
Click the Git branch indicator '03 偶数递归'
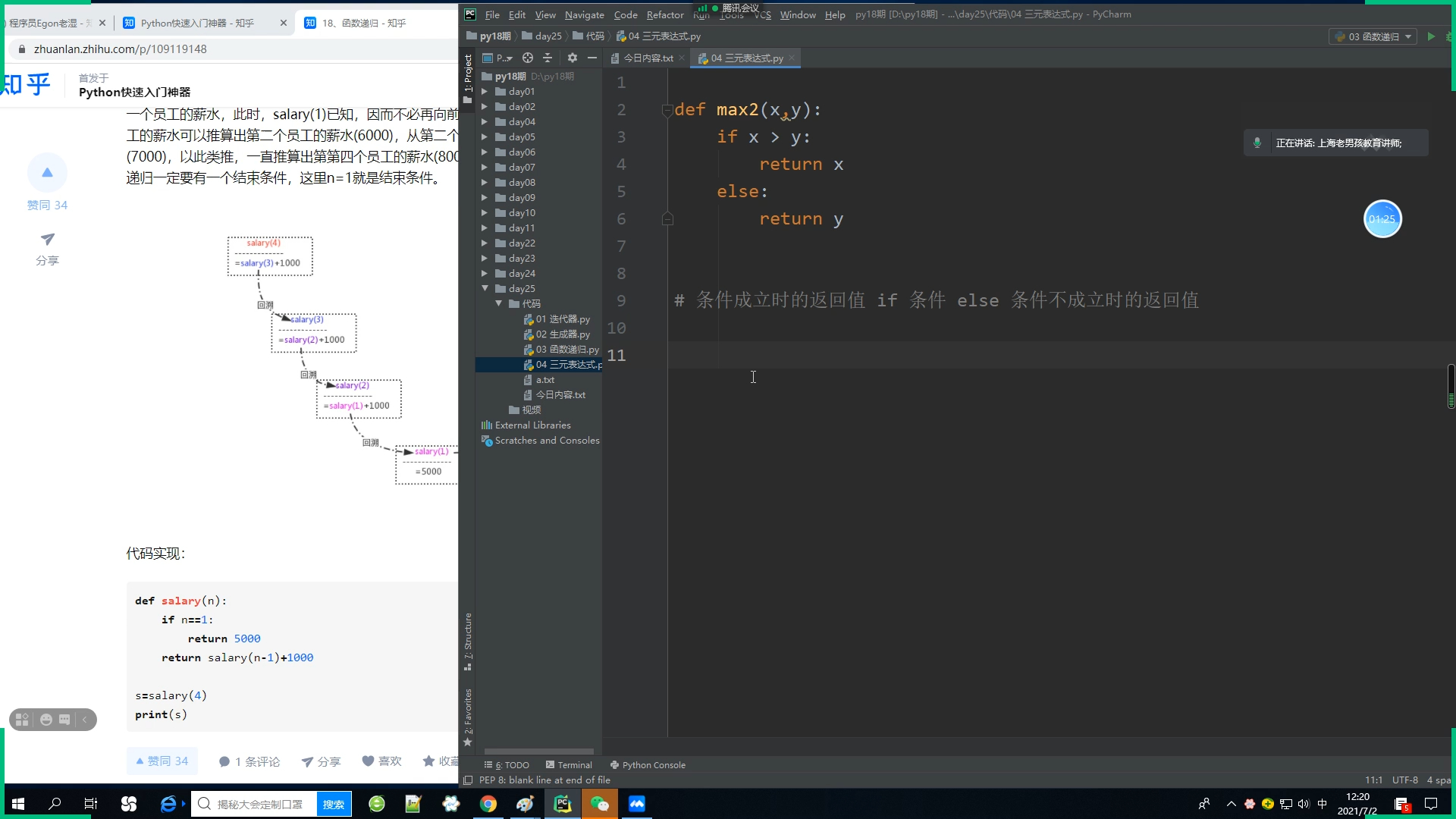[x=1374, y=37]
